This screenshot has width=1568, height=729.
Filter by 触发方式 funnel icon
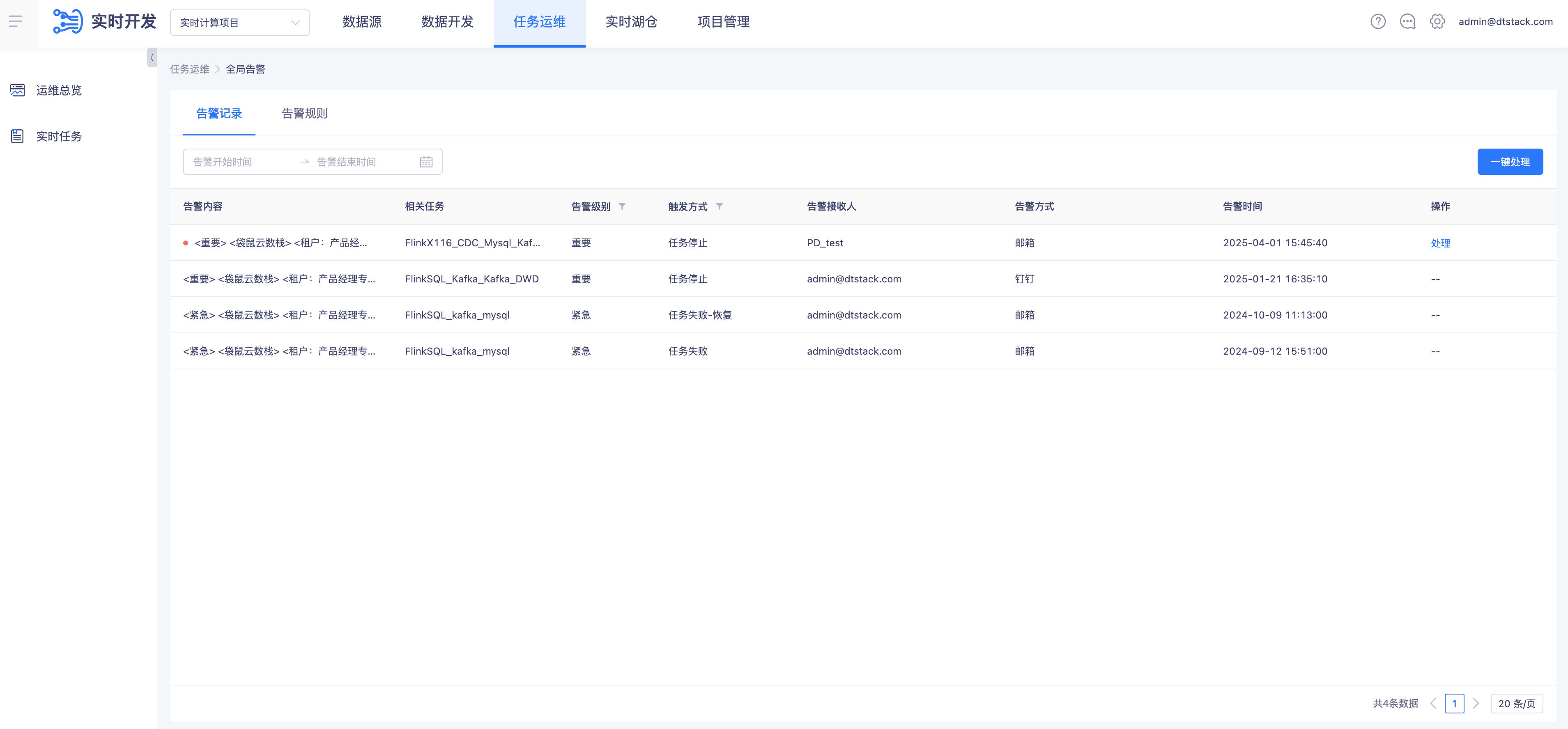coord(720,206)
